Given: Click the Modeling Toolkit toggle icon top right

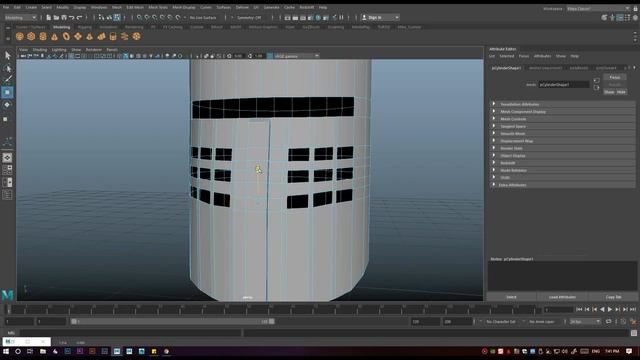Looking at the screenshot, I should tap(604, 18).
